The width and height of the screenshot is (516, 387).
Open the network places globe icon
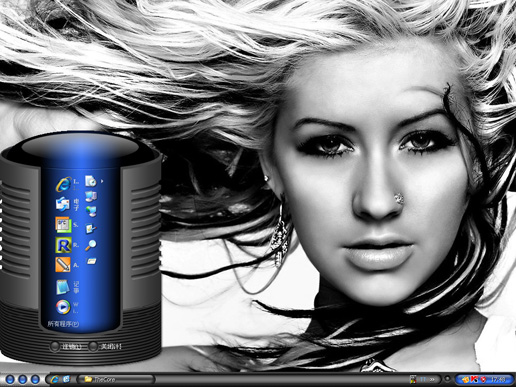pyautogui.click(x=91, y=211)
